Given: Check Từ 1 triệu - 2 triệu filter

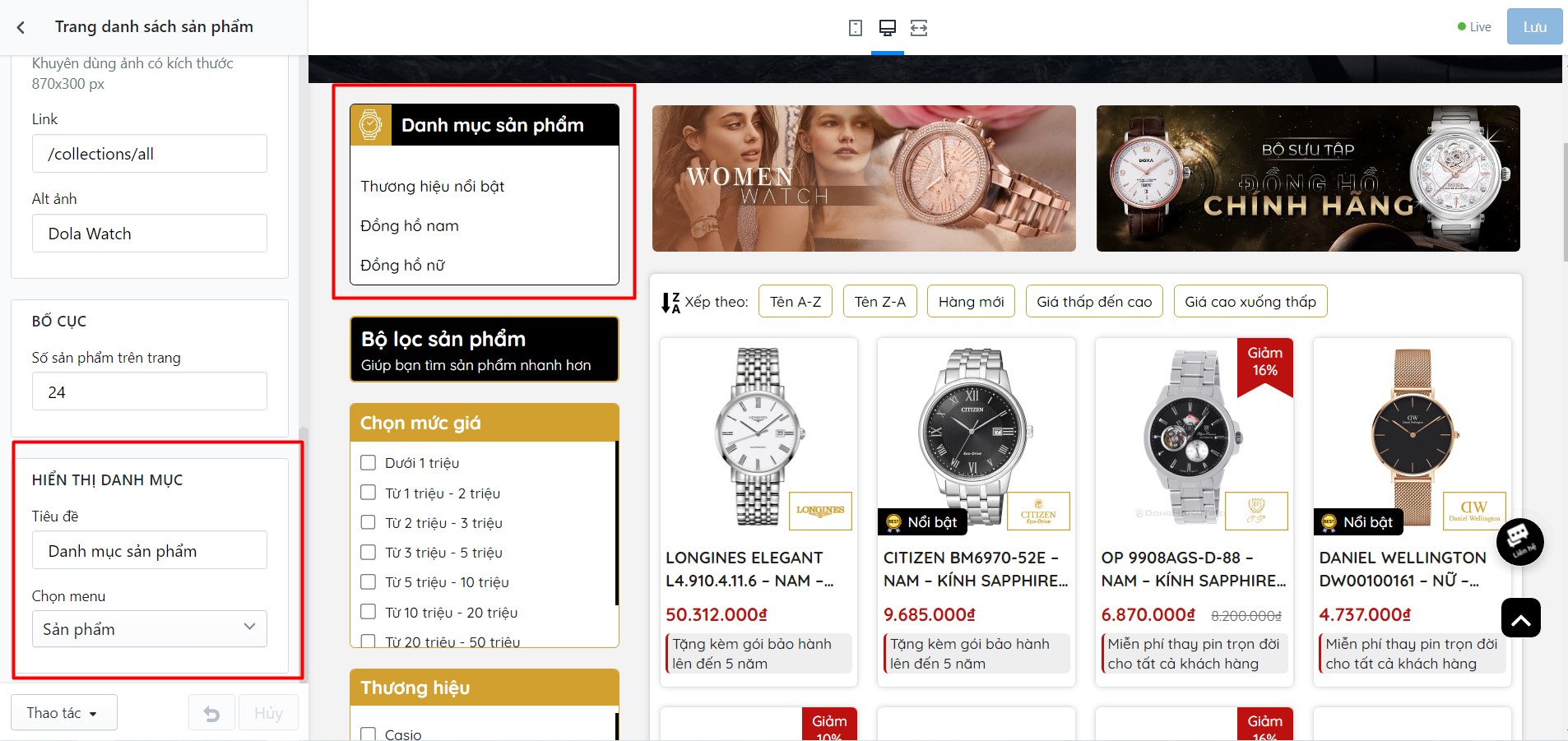Looking at the screenshot, I should point(369,493).
